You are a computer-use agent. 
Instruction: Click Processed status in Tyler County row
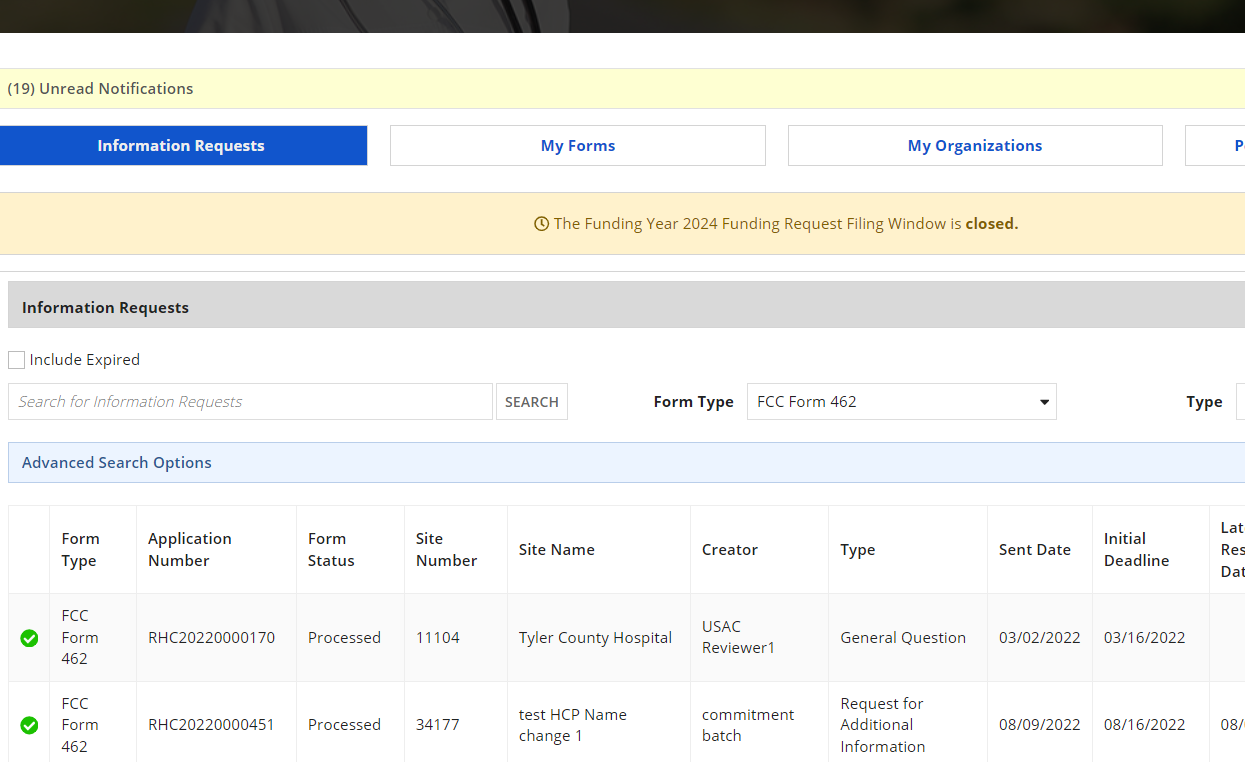[344, 638]
